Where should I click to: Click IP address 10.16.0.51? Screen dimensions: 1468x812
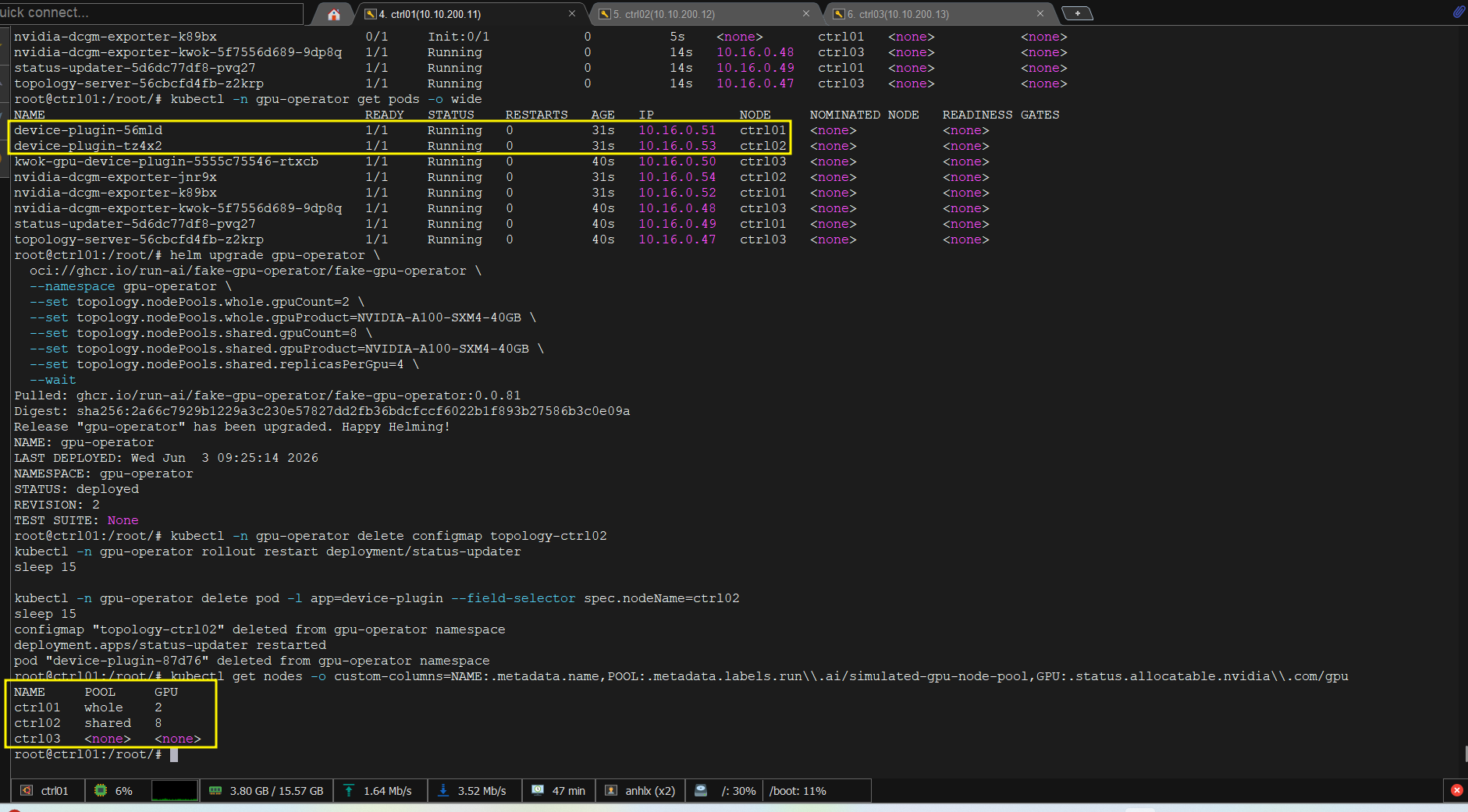(x=677, y=130)
